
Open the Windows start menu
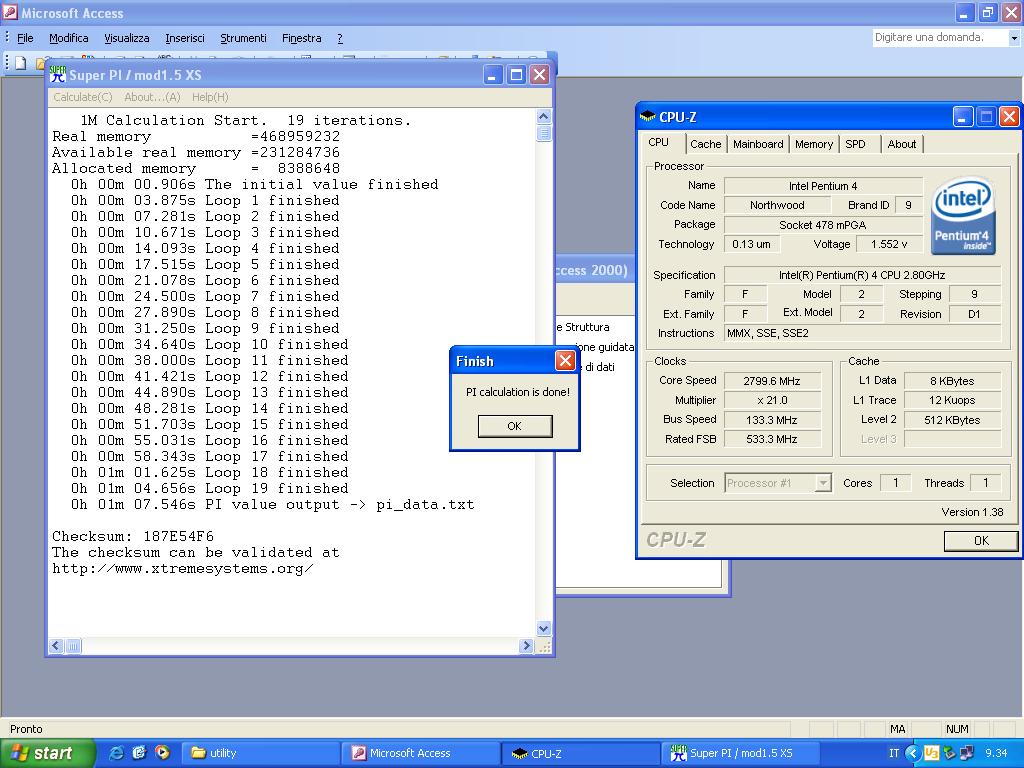tap(48, 753)
